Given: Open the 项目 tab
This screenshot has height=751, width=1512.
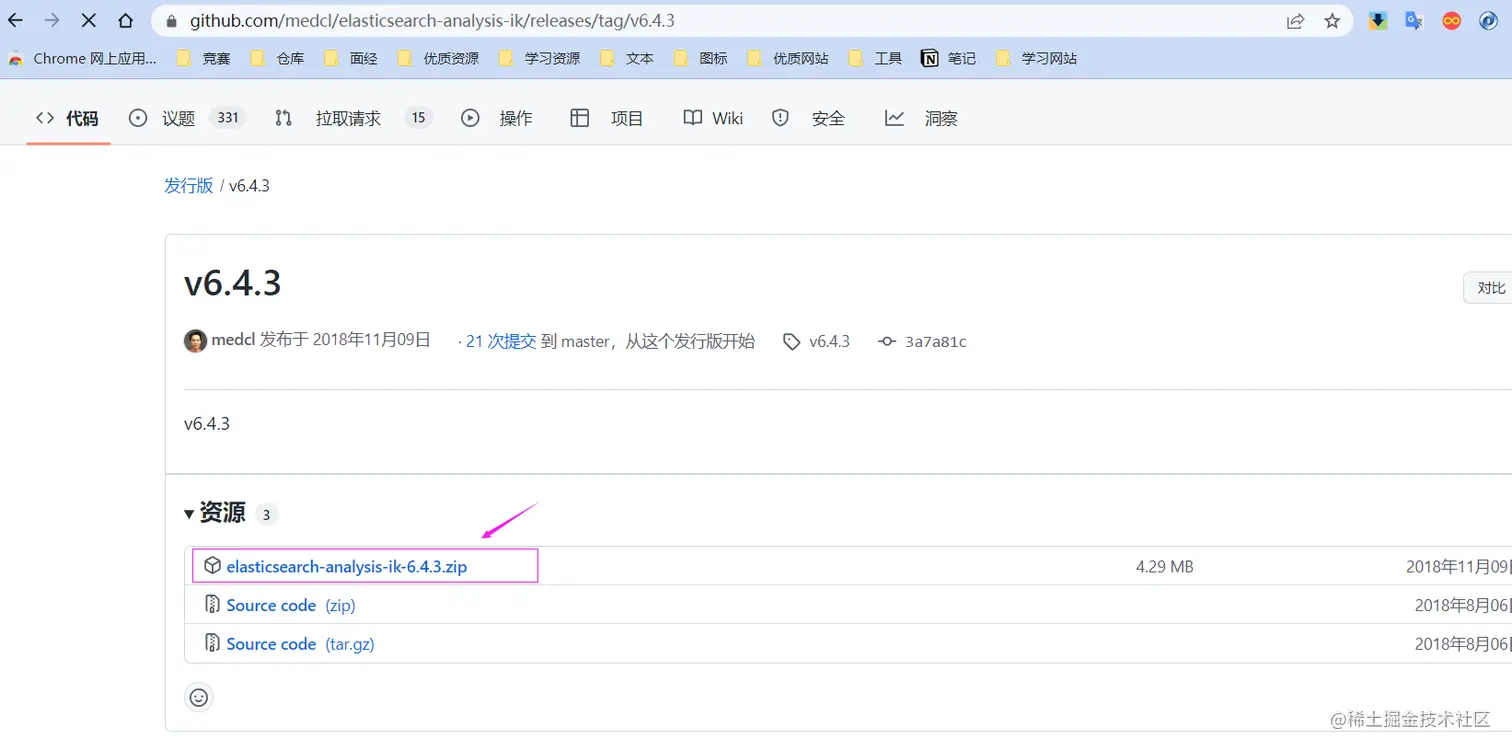Looking at the screenshot, I should point(607,118).
